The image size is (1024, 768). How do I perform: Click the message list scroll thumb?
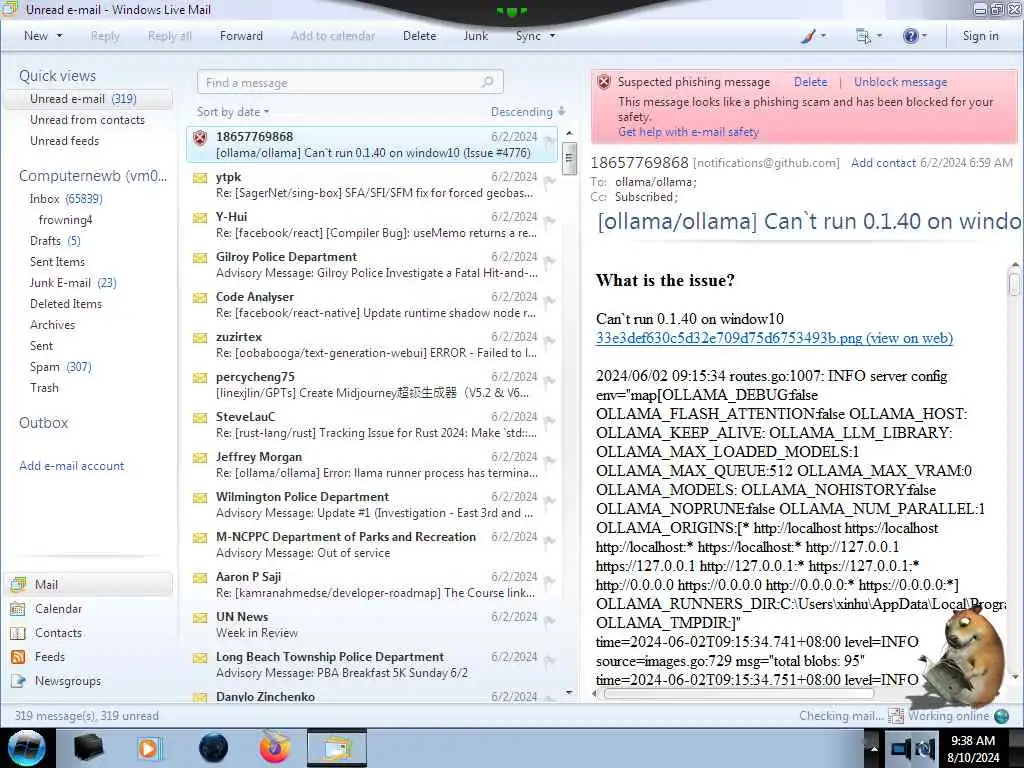click(569, 158)
